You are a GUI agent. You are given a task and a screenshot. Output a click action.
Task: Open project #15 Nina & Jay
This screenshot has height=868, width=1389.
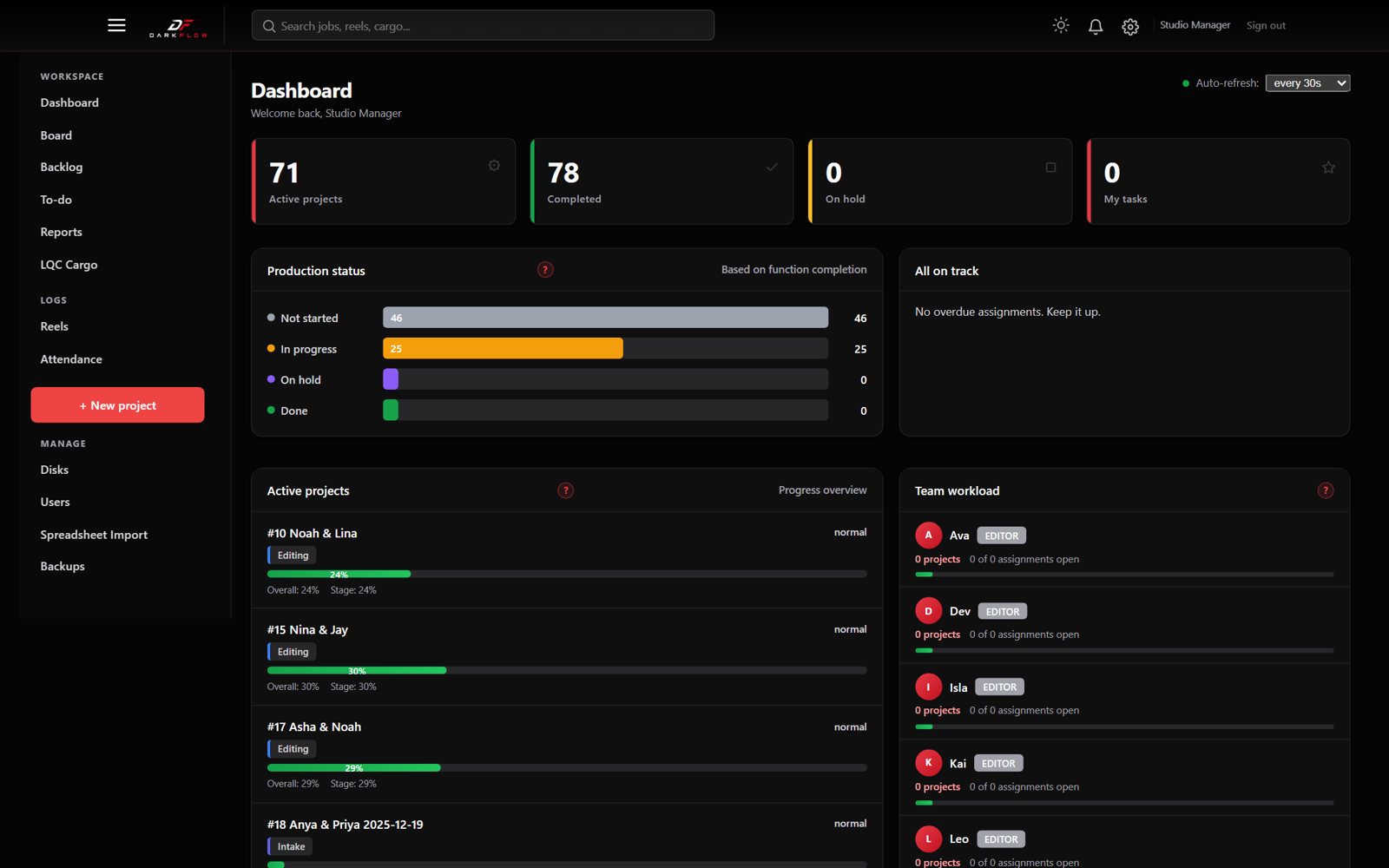click(307, 630)
